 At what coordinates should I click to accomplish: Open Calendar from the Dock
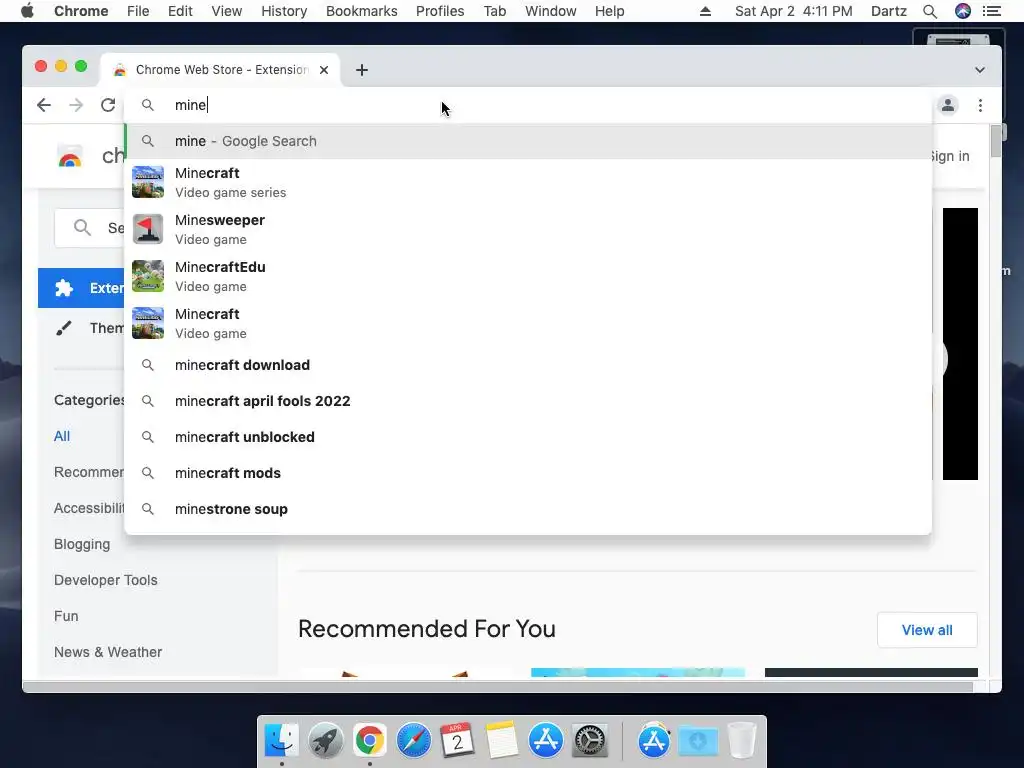(x=458, y=741)
